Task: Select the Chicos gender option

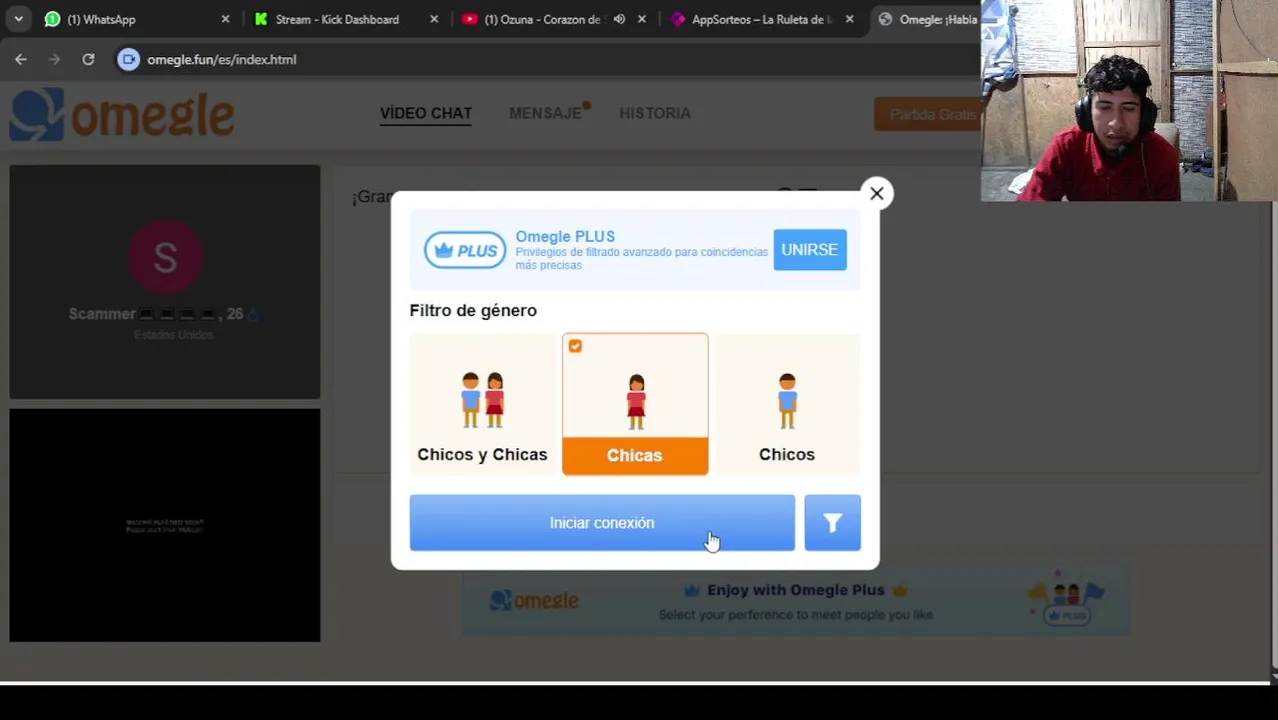Action: pyautogui.click(x=787, y=404)
